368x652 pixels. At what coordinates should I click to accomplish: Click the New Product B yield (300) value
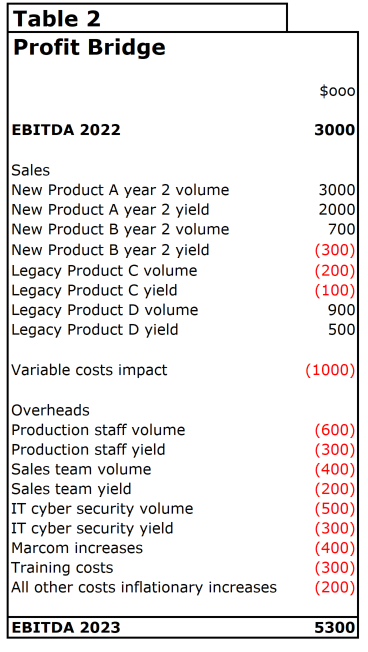click(x=335, y=250)
